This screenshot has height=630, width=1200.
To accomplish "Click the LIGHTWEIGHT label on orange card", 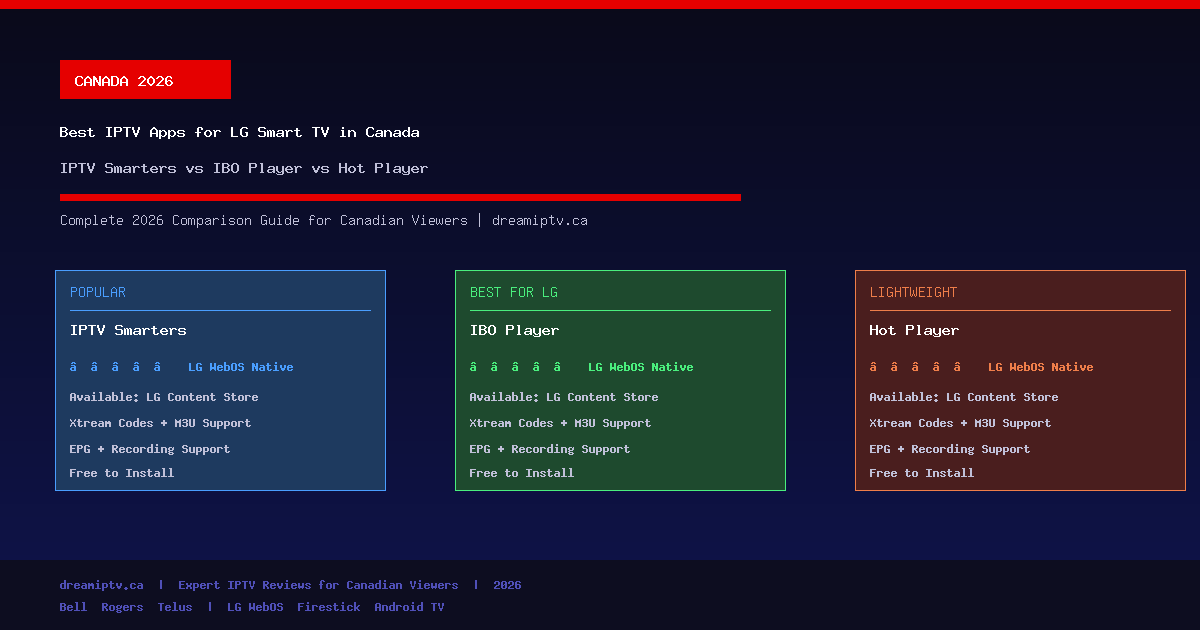I will click(913, 293).
